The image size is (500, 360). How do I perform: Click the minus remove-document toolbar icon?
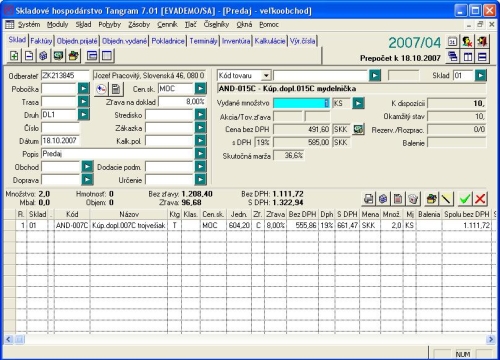tap(29, 56)
